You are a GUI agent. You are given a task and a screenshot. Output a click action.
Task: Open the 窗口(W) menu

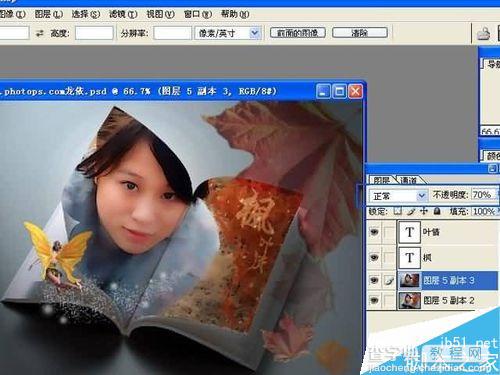[x=198, y=14]
